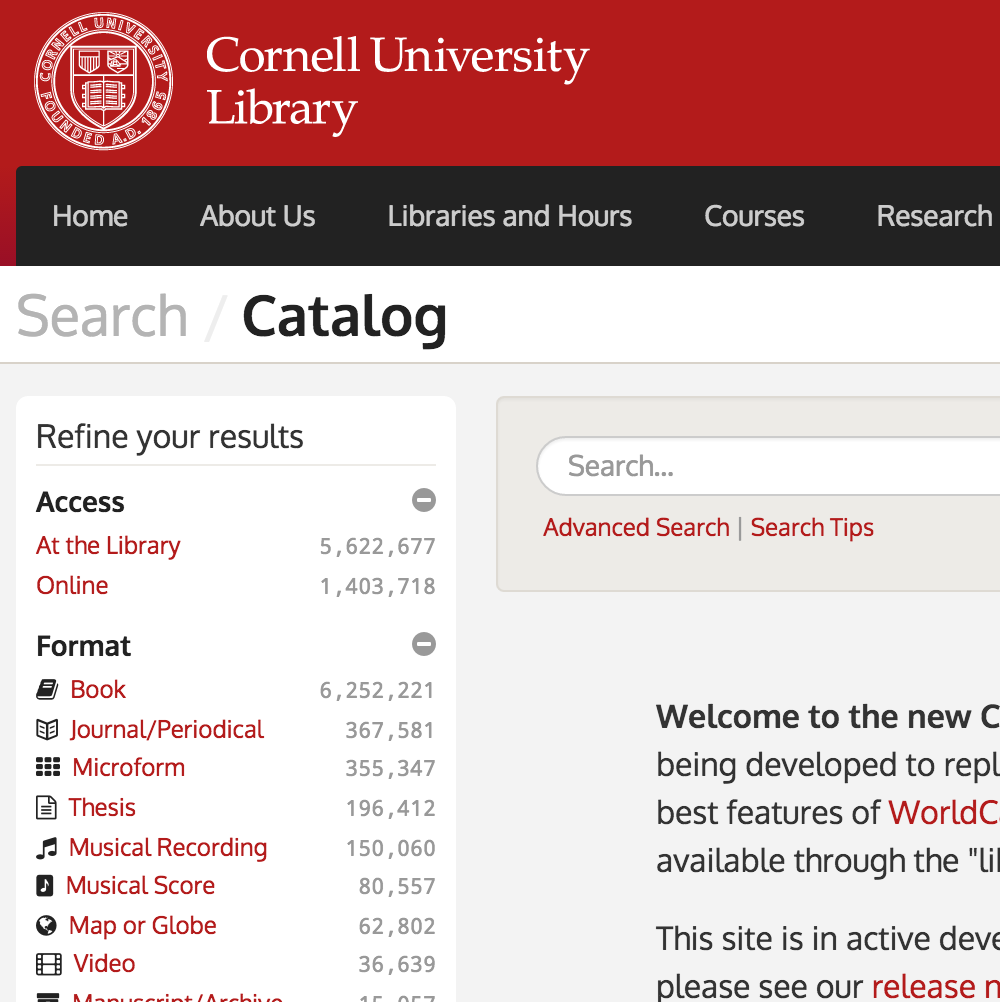Screen dimensions: 1000x1002
Task: Pick the Video film strip icon
Action: point(49,964)
